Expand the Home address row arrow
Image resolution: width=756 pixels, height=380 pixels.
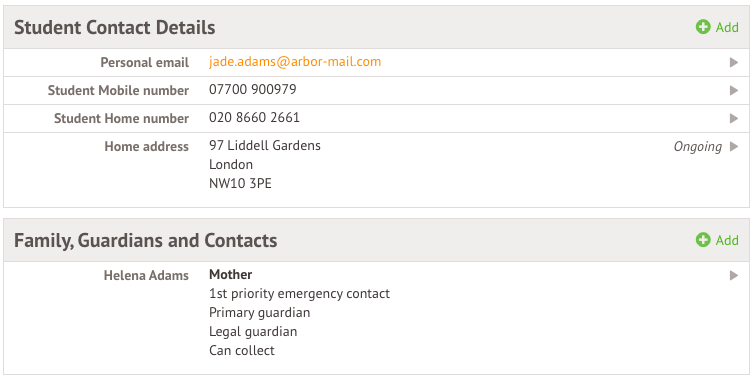coord(734,146)
